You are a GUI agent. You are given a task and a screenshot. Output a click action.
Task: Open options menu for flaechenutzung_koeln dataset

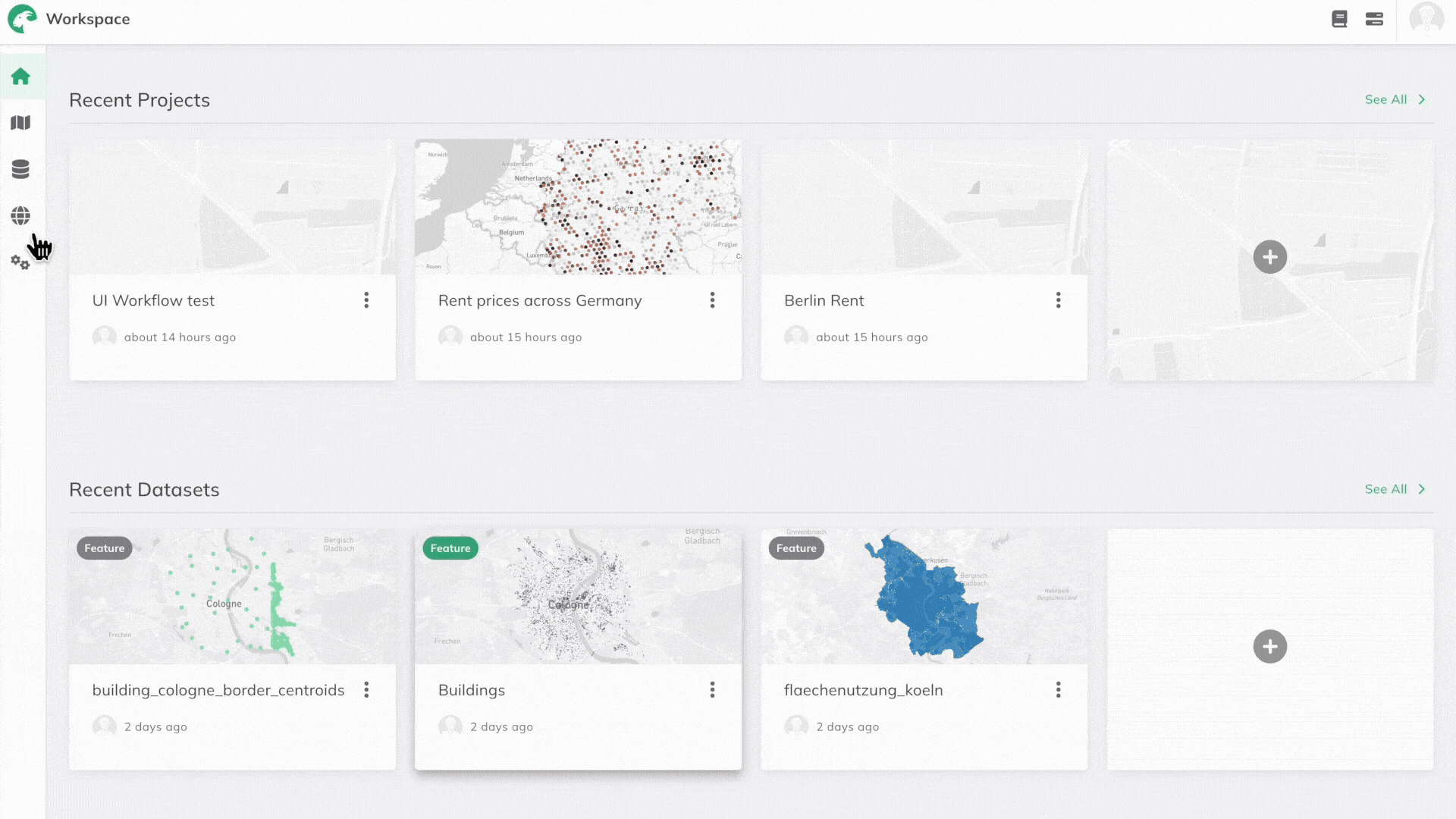[1058, 689]
